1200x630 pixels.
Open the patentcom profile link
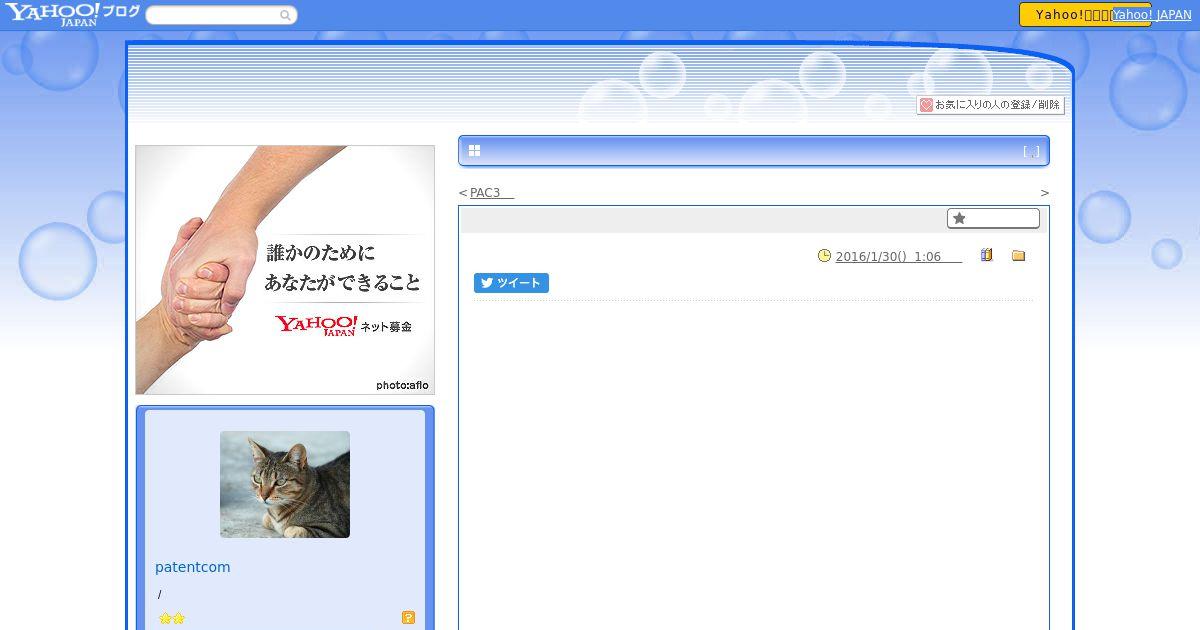click(x=193, y=567)
